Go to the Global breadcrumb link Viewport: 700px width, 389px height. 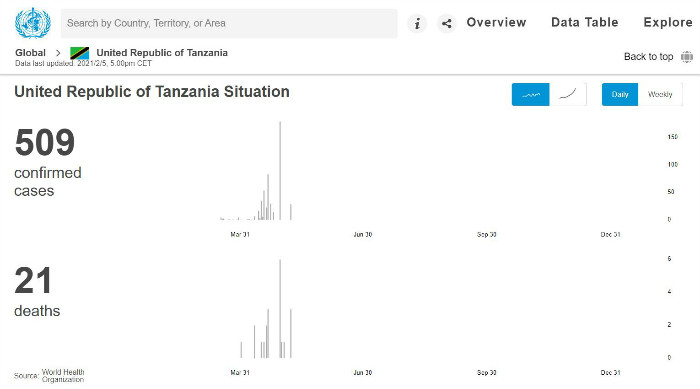30,53
